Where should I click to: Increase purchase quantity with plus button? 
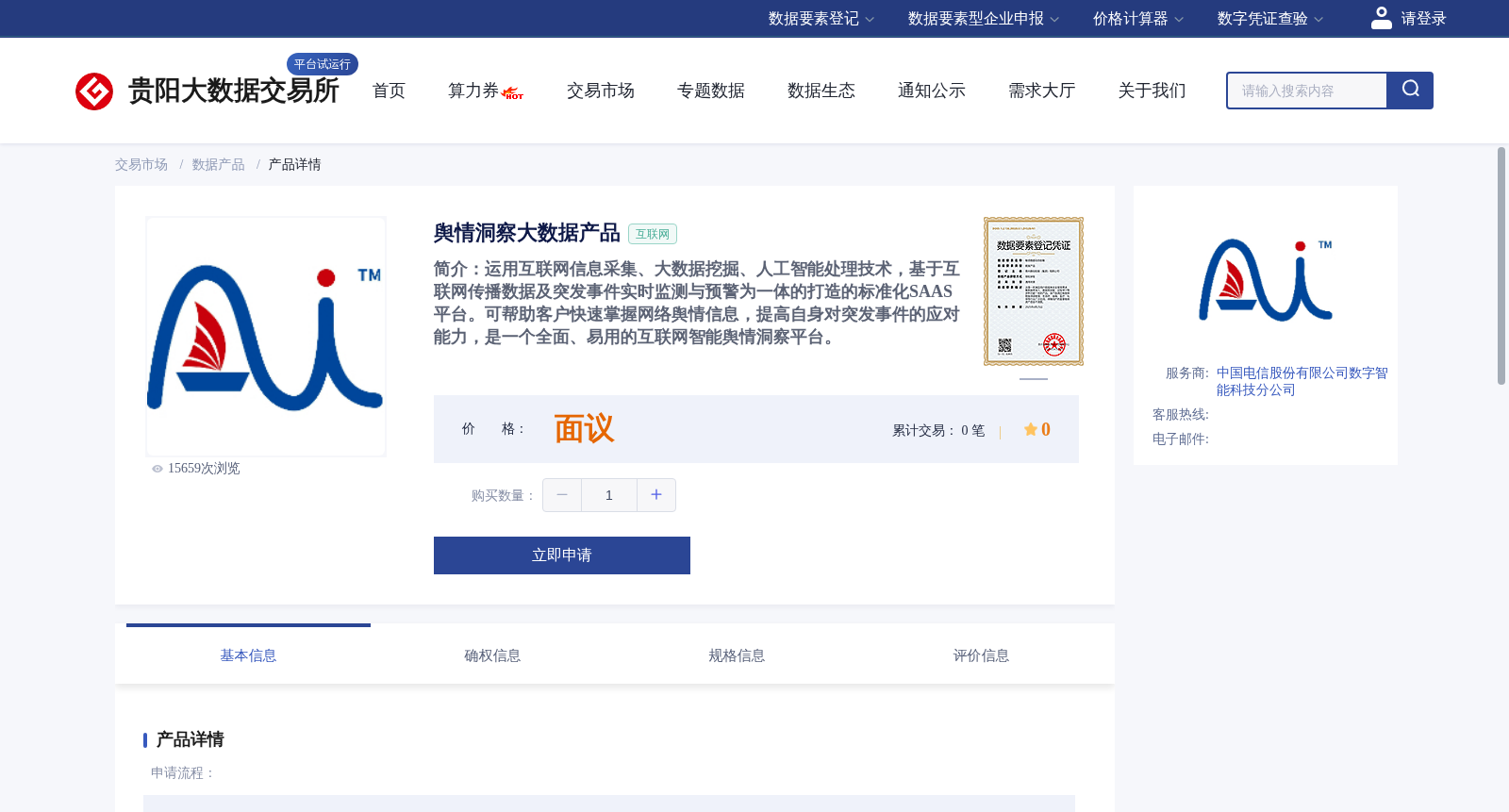(x=656, y=495)
